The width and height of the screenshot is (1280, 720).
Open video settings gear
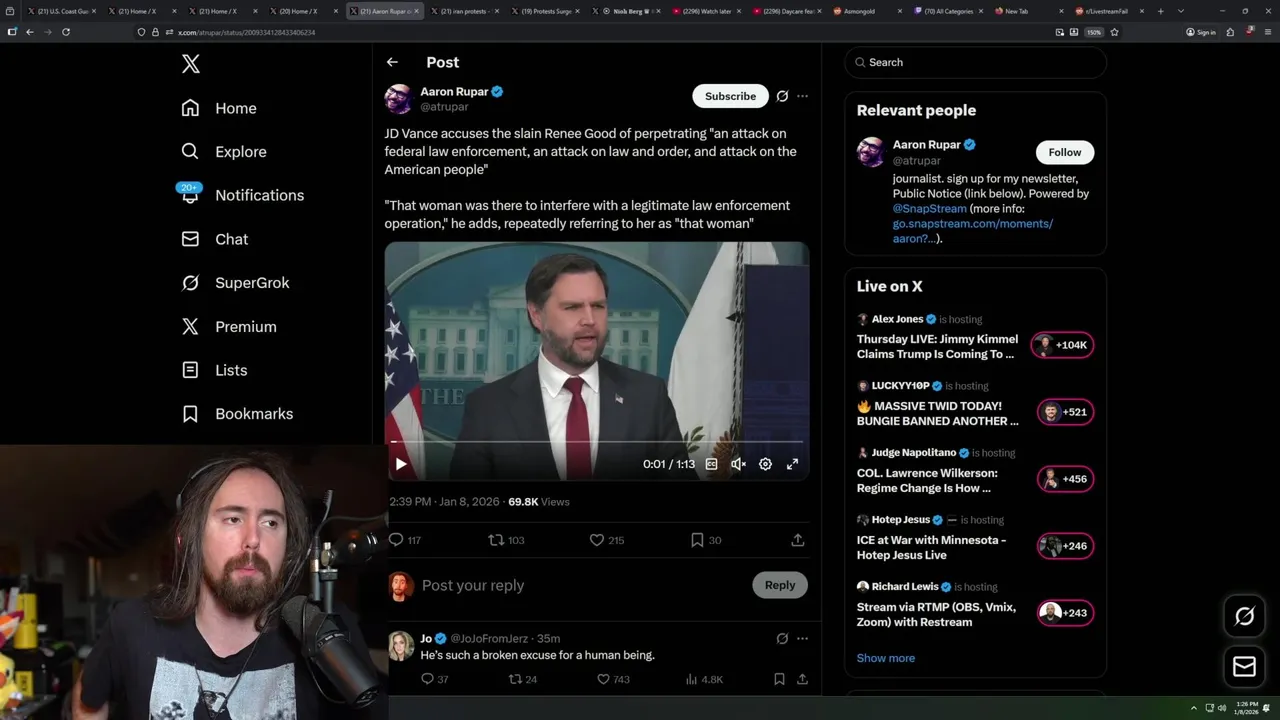(765, 464)
